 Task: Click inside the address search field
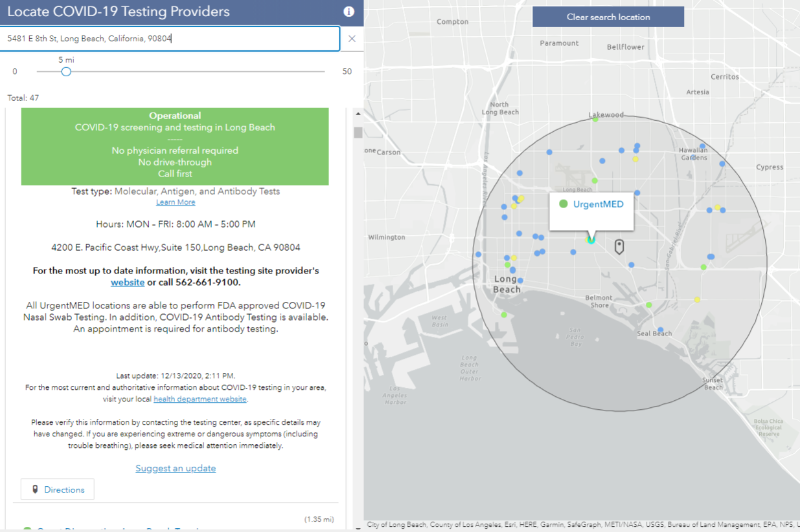(170, 39)
